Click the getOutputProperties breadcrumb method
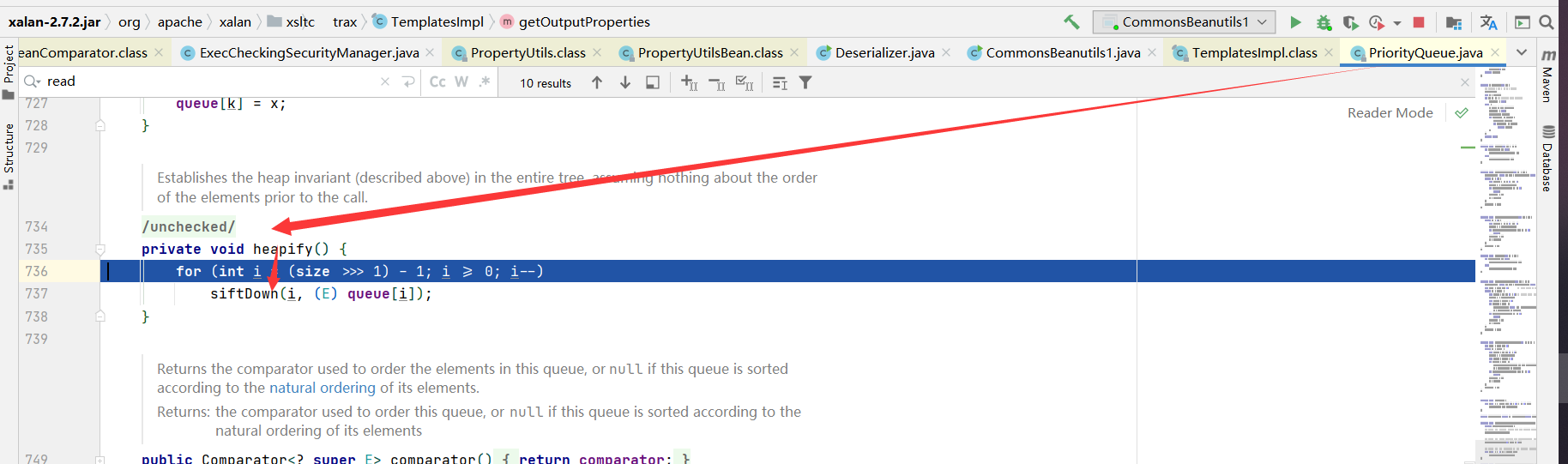The image size is (1568, 464). [x=575, y=22]
